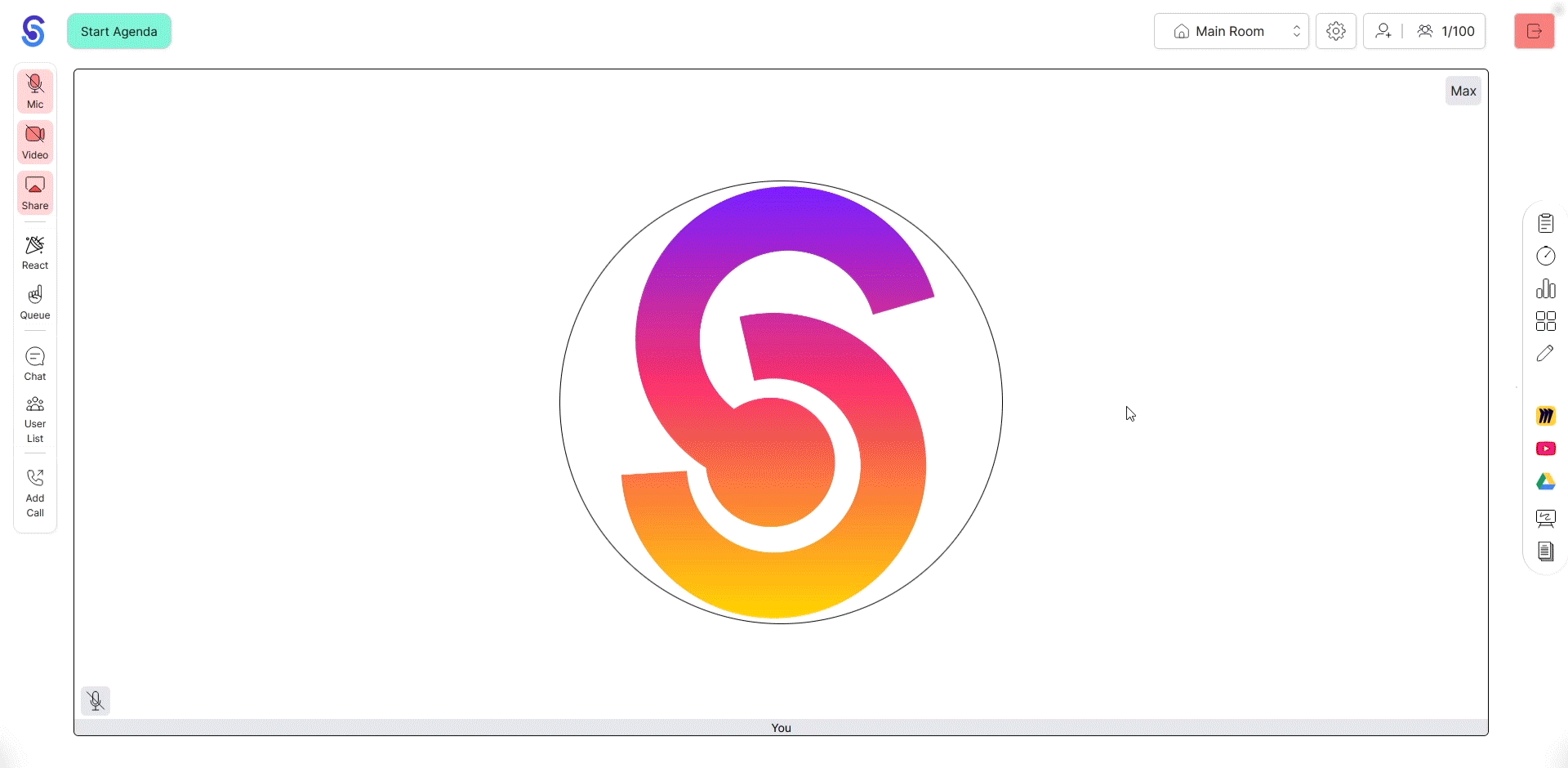This screenshot has height=768, width=1568.
Task: Open the Chat panel
Action: (35, 364)
